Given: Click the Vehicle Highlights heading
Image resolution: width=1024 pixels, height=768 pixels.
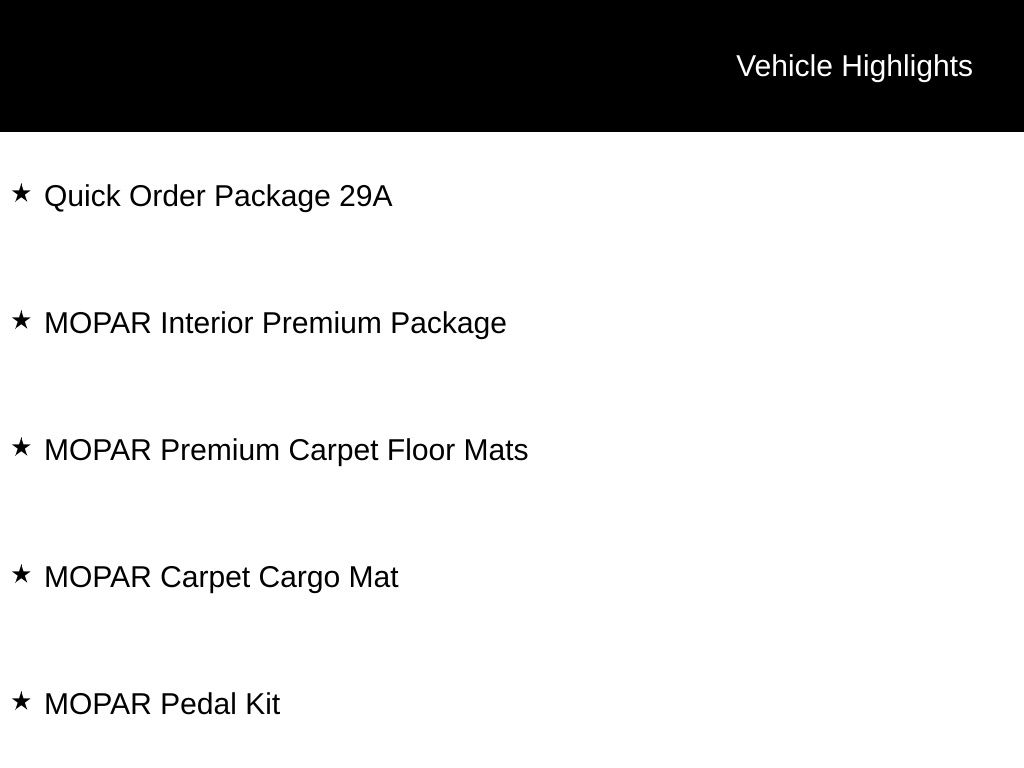Looking at the screenshot, I should tap(854, 66).
